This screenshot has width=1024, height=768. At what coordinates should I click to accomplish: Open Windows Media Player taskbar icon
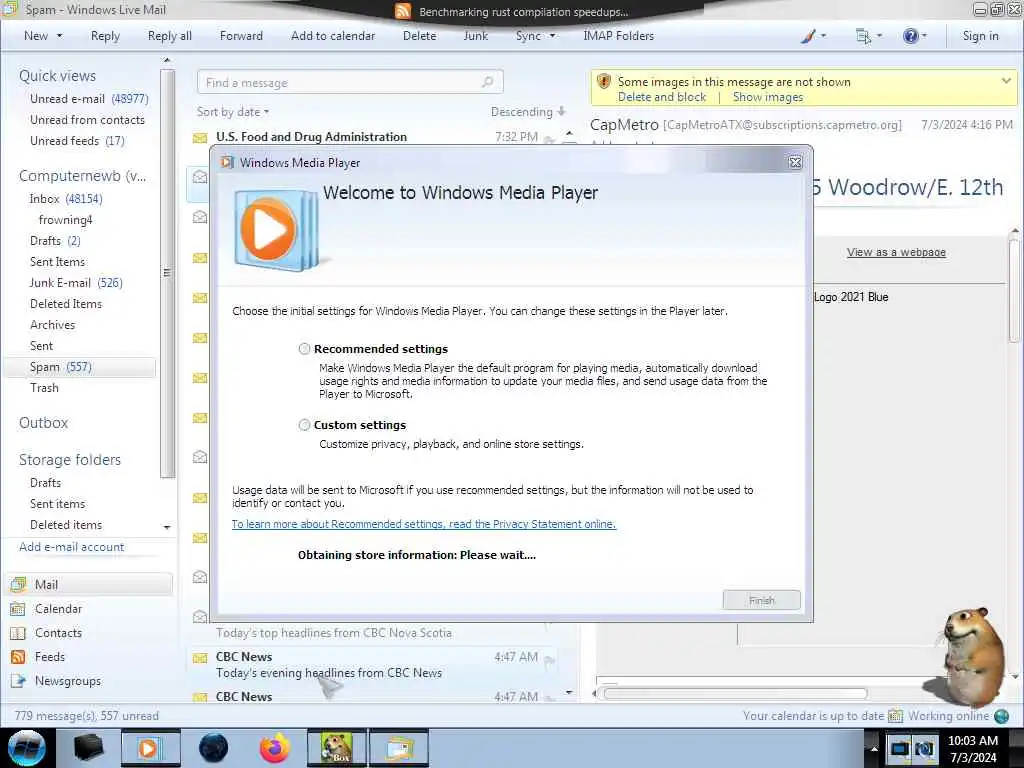tap(150, 748)
